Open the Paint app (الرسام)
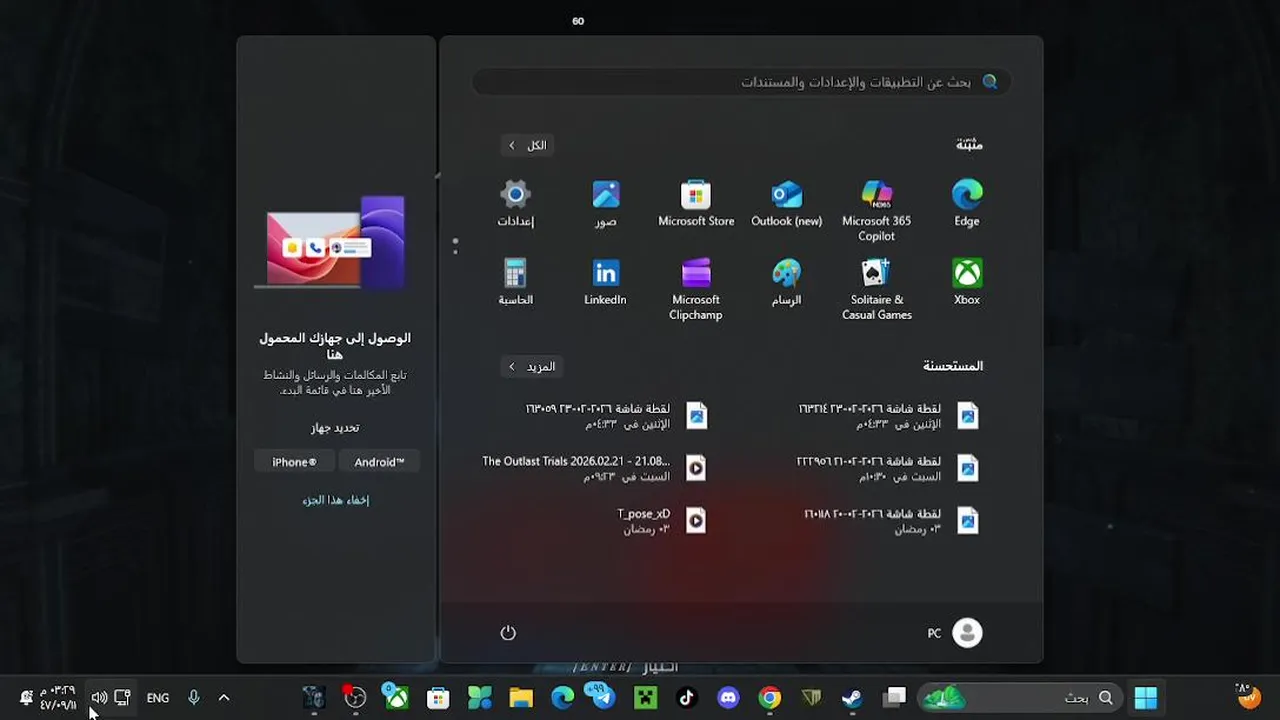Viewport: 1280px width, 720px height. [786, 283]
